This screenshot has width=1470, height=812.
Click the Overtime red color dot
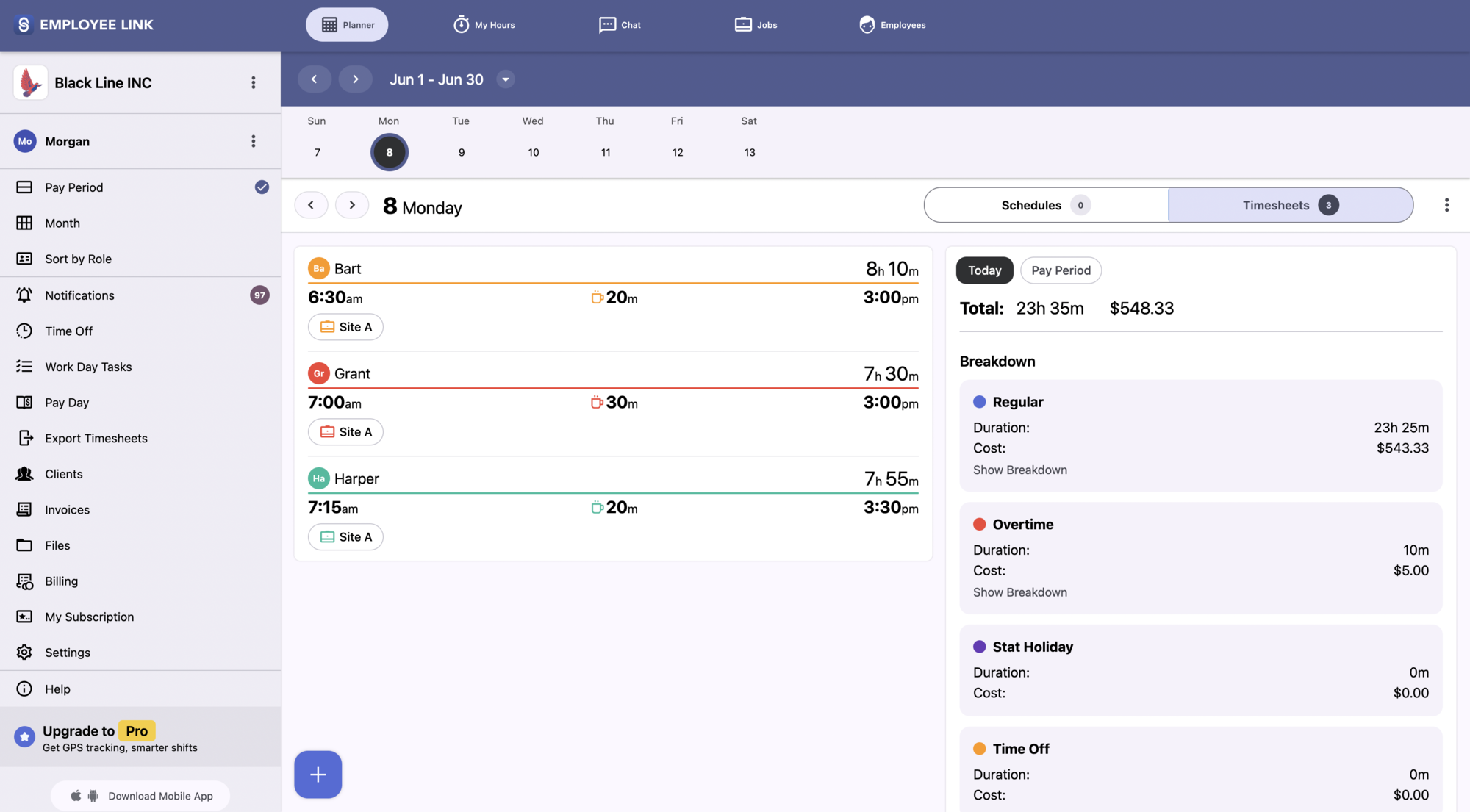coord(980,525)
